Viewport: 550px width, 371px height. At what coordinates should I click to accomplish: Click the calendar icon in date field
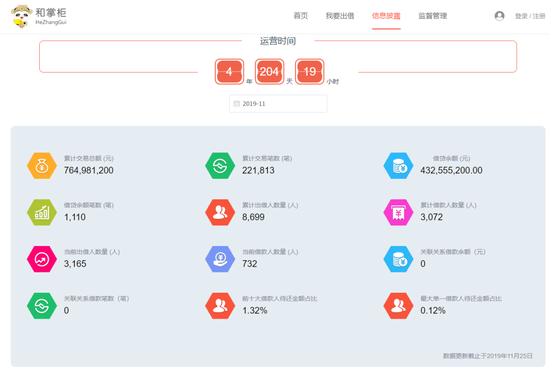click(x=237, y=104)
